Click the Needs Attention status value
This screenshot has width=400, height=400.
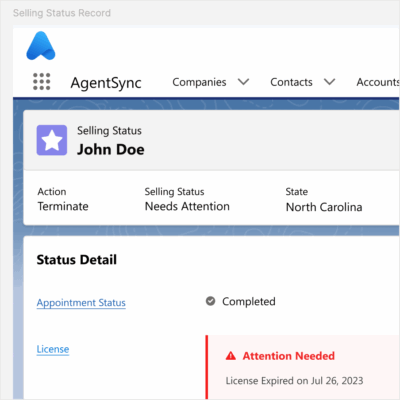point(187,206)
